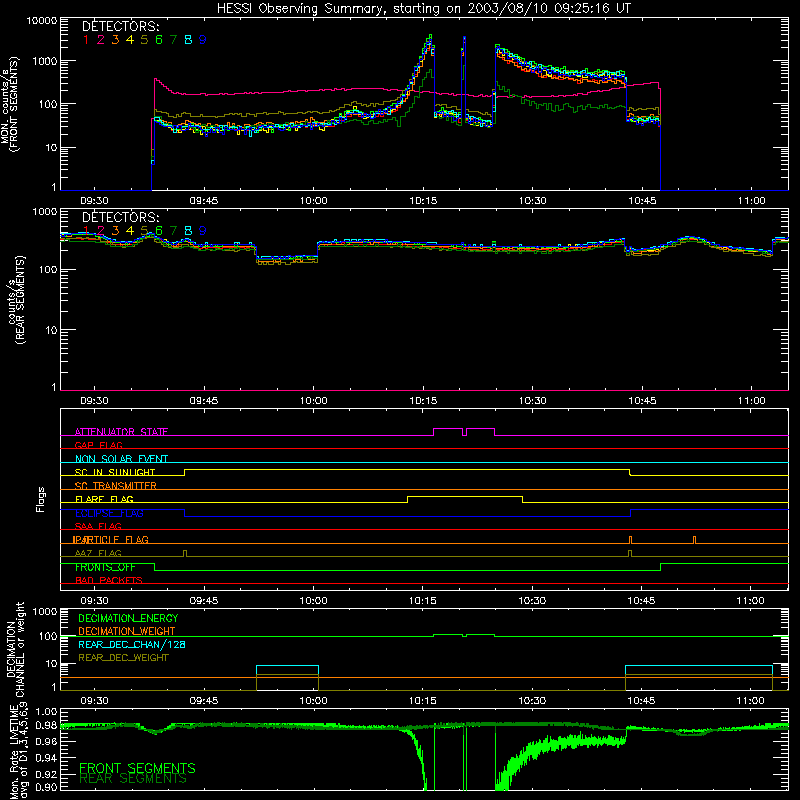Select the BAD_PACKETS flag label

[x=109, y=580]
